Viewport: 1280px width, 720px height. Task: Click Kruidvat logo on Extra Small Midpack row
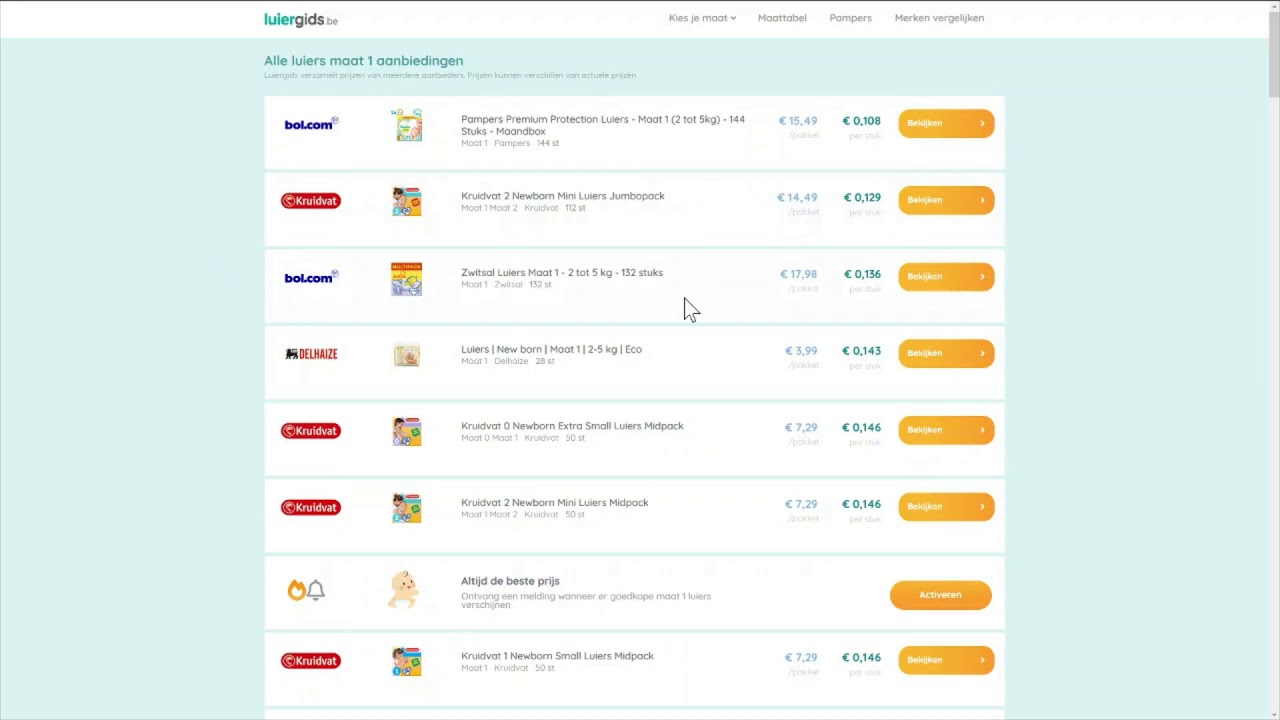point(311,431)
